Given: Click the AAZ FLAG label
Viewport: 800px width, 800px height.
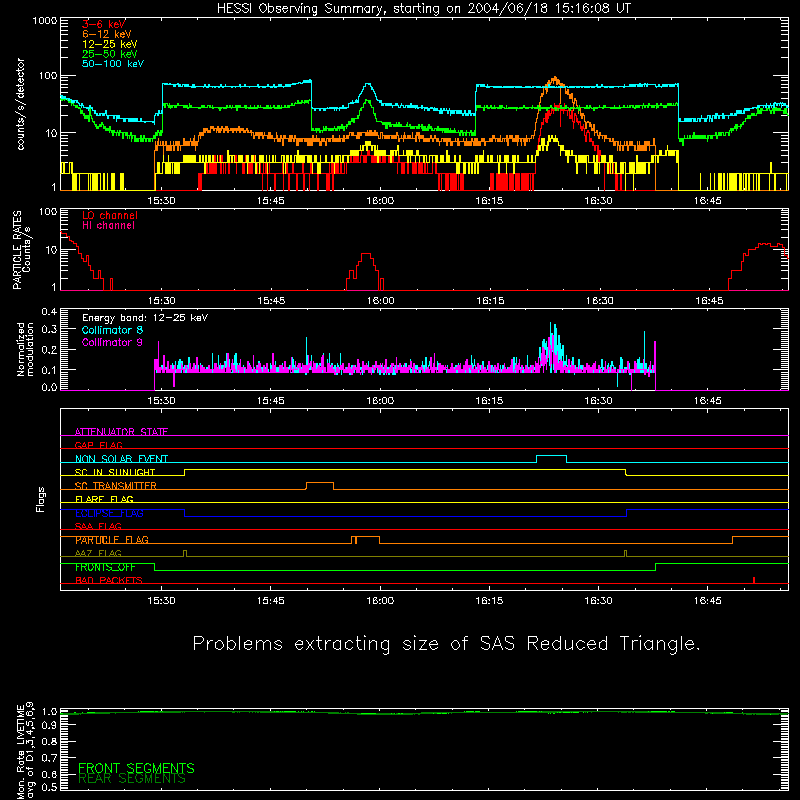Looking at the screenshot, I should 98,553.
